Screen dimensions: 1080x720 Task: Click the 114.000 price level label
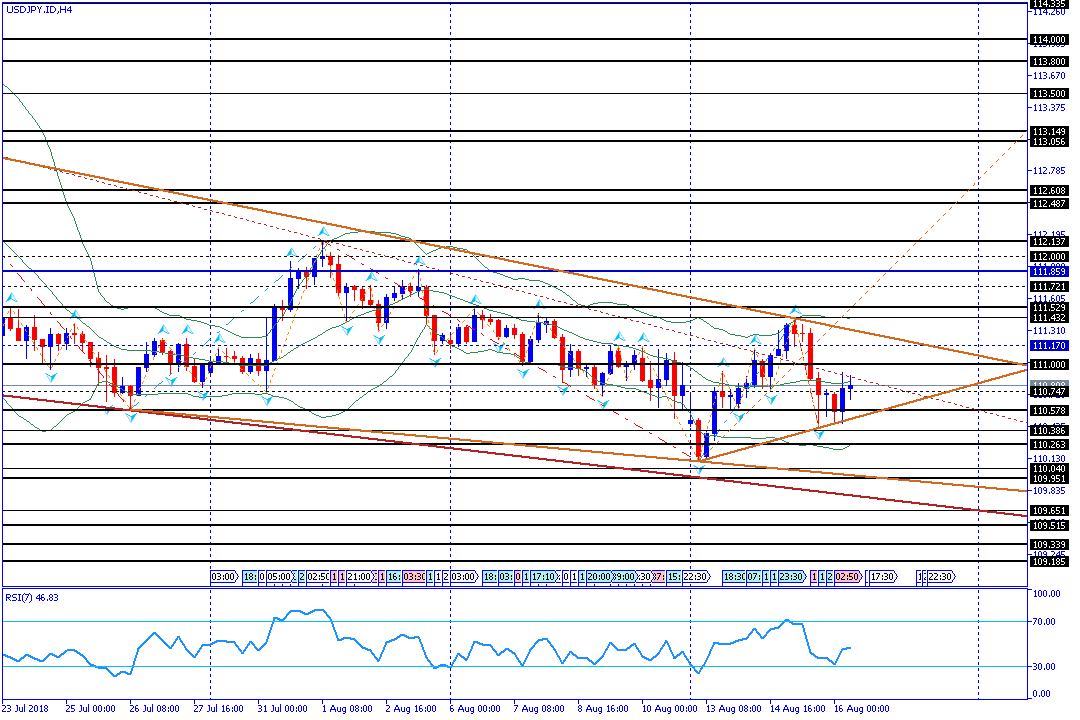[x=1048, y=39]
